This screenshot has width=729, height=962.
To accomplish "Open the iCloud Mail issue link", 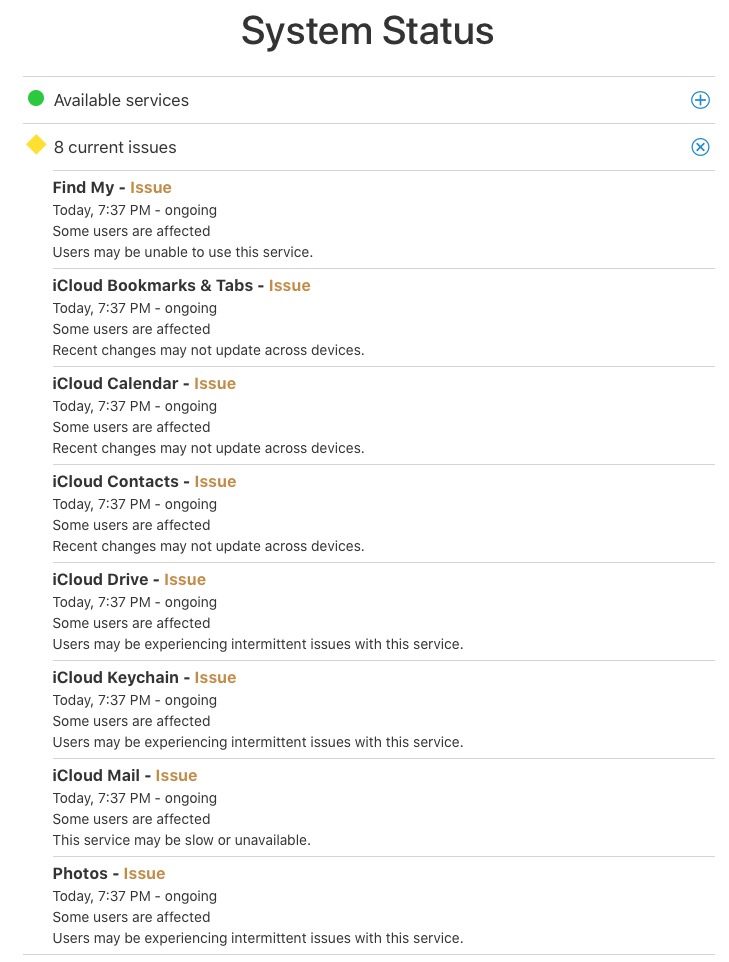I will (177, 775).
